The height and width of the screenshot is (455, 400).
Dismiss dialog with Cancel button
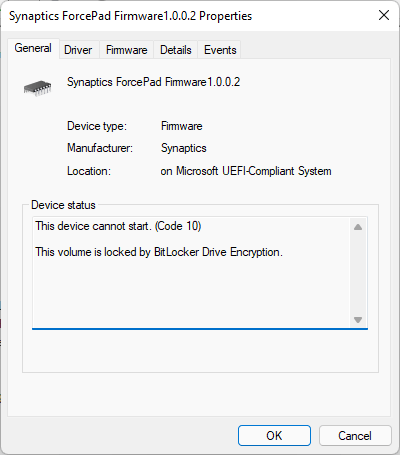355,435
